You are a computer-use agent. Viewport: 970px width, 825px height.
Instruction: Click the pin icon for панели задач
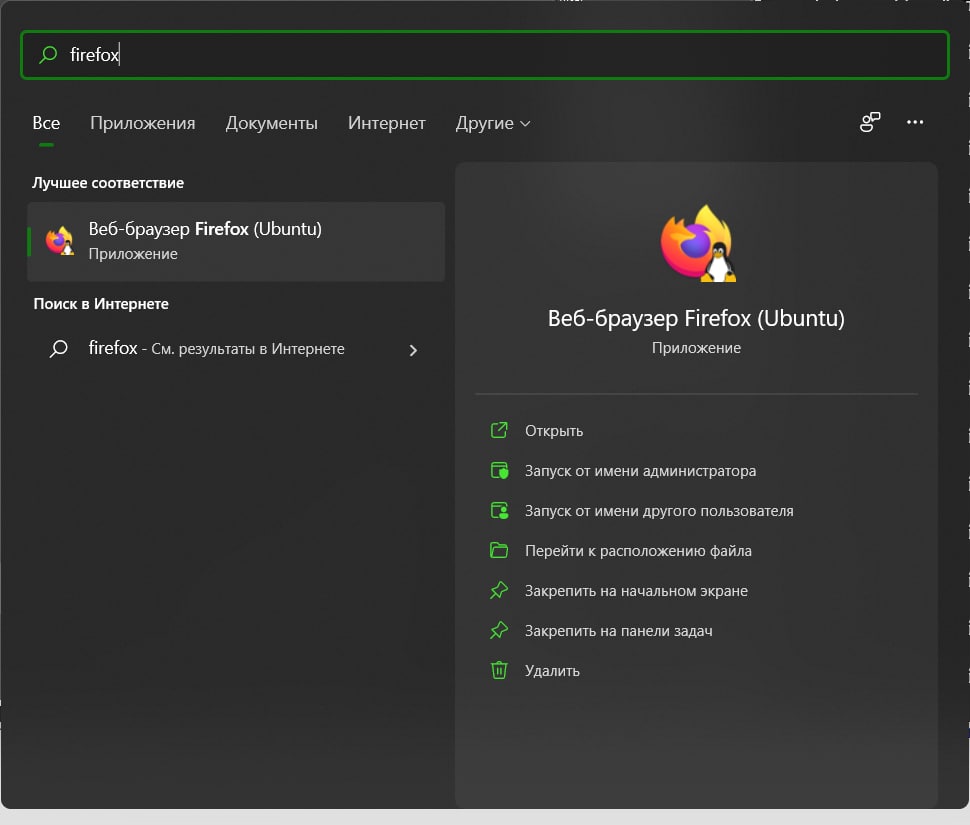pos(499,630)
